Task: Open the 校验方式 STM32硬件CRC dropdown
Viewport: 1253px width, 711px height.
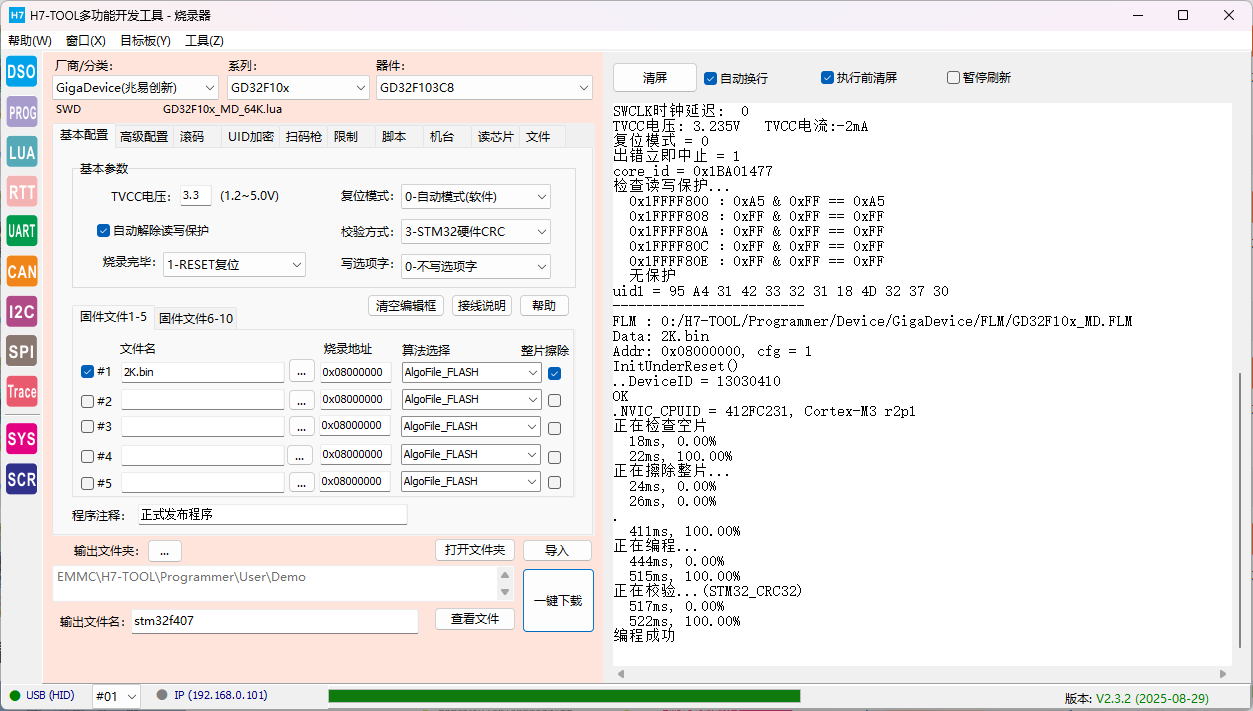Action: click(475, 231)
